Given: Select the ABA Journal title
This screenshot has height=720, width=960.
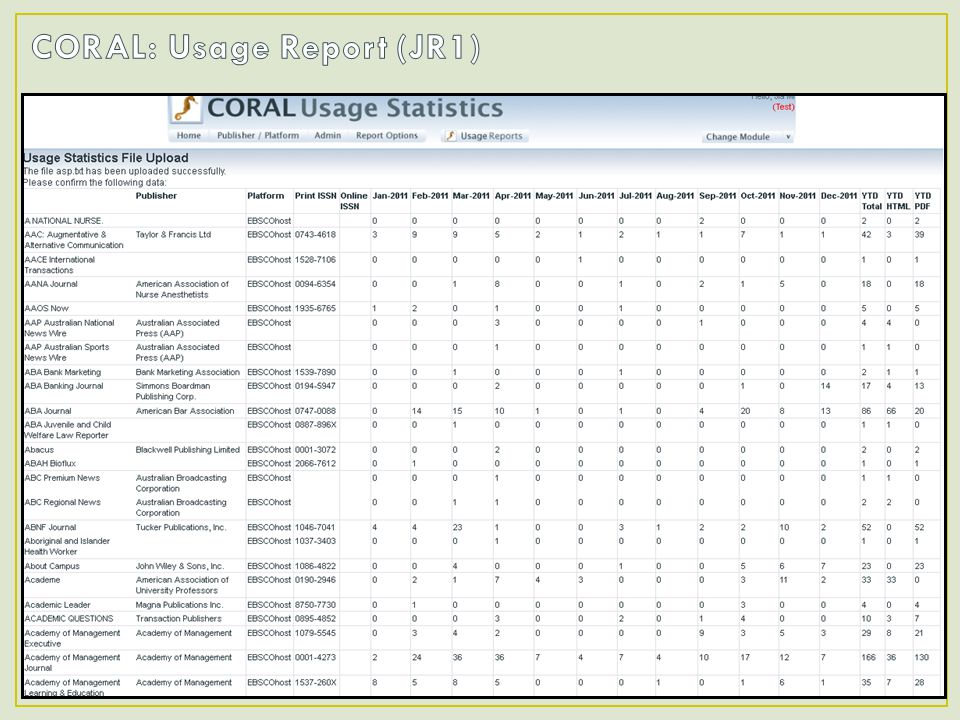Looking at the screenshot, I should (48, 411).
